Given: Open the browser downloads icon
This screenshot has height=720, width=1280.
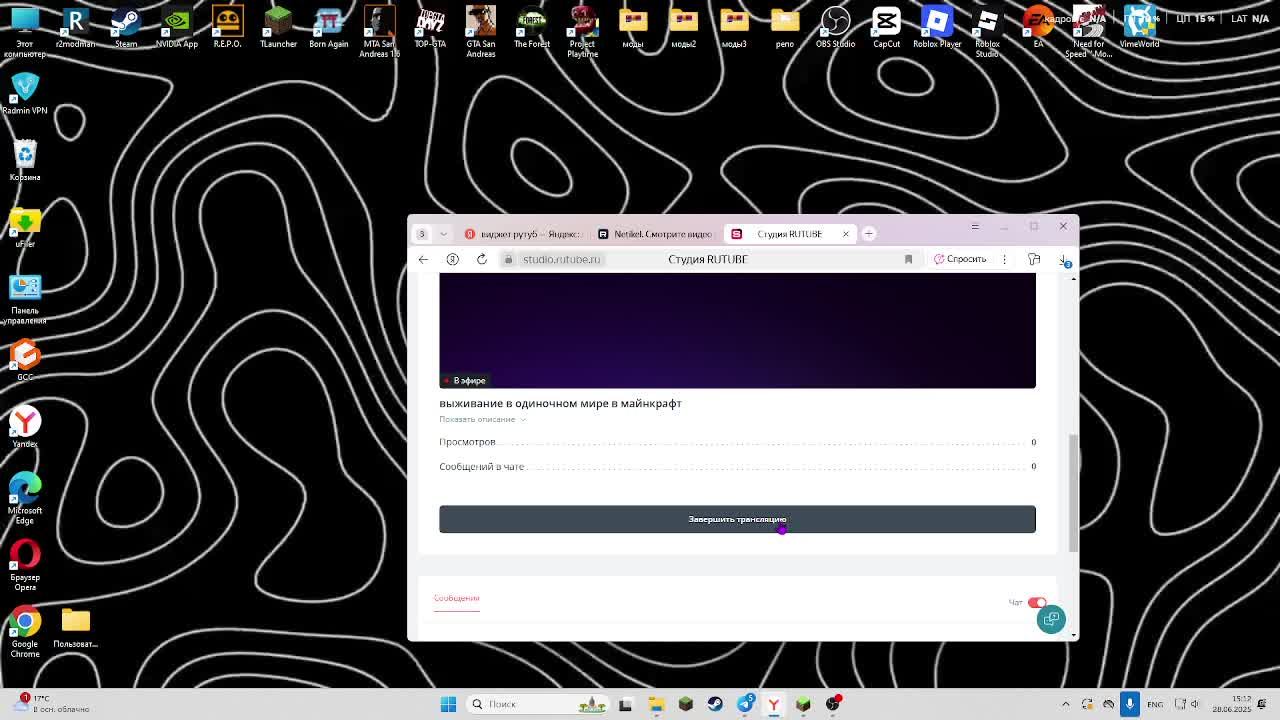Looking at the screenshot, I should [x=1064, y=260].
